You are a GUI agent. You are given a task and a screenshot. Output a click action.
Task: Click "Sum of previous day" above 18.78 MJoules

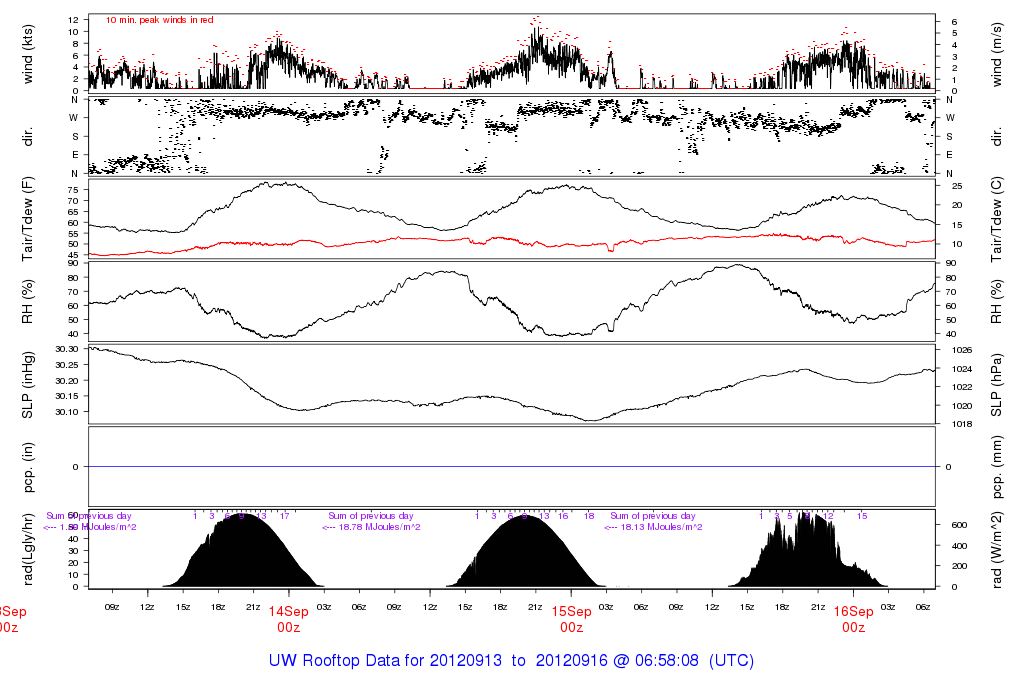point(371,516)
